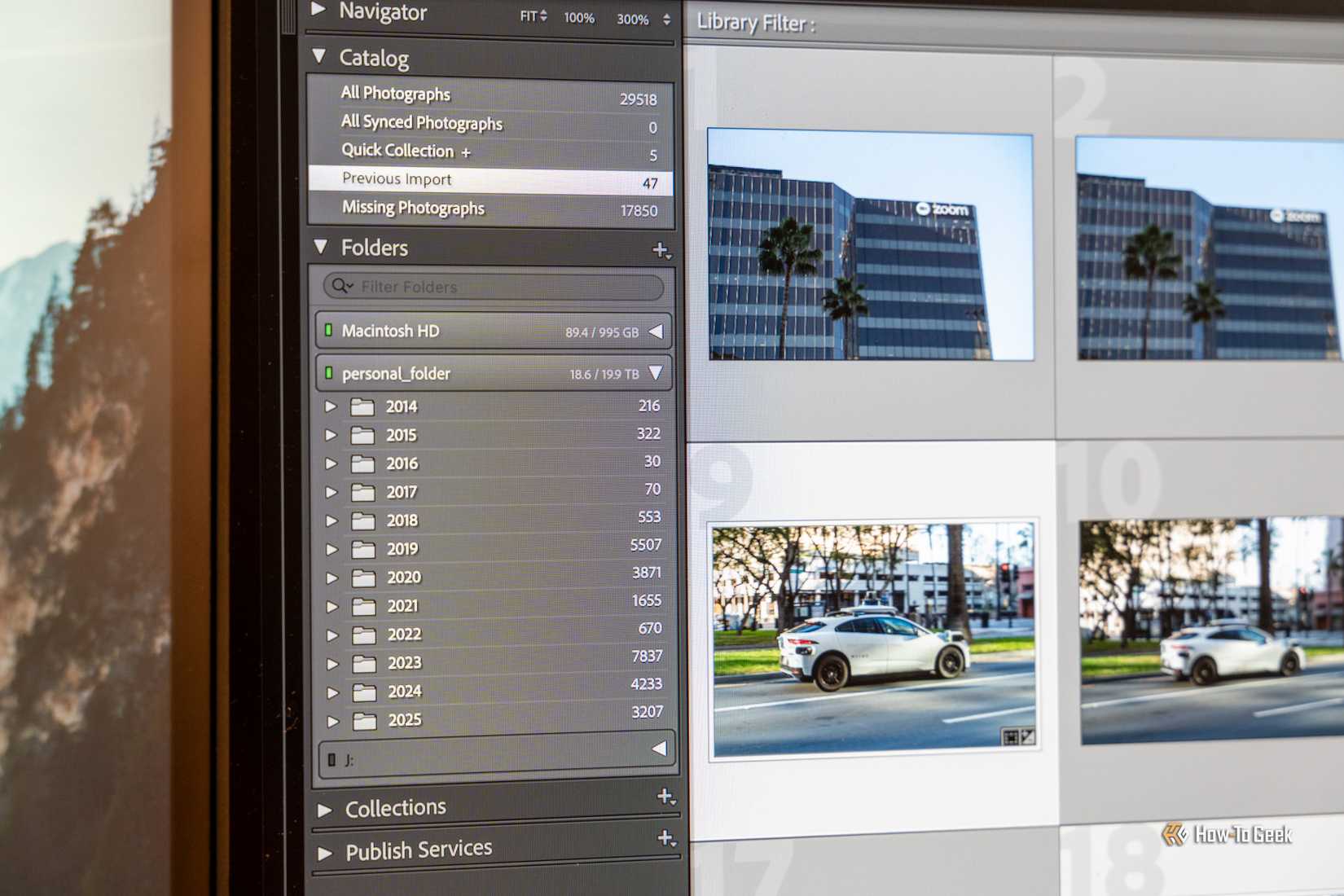Expand the Macintosh HD volume
This screenshot has height=896, width=1344.
(x=656, y=332)
